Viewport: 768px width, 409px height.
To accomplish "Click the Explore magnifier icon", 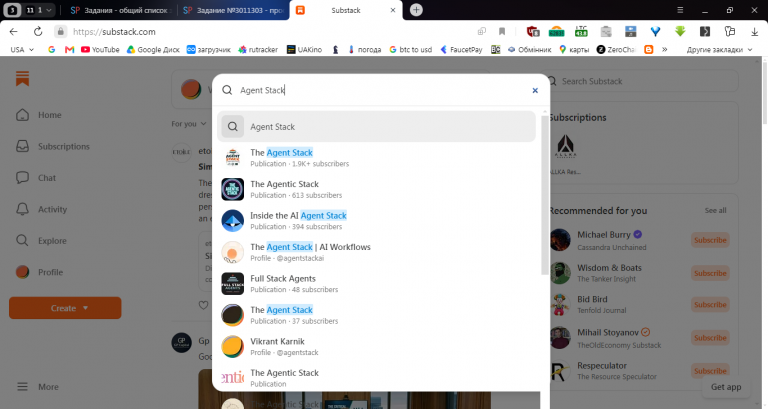I will point(23,241).
